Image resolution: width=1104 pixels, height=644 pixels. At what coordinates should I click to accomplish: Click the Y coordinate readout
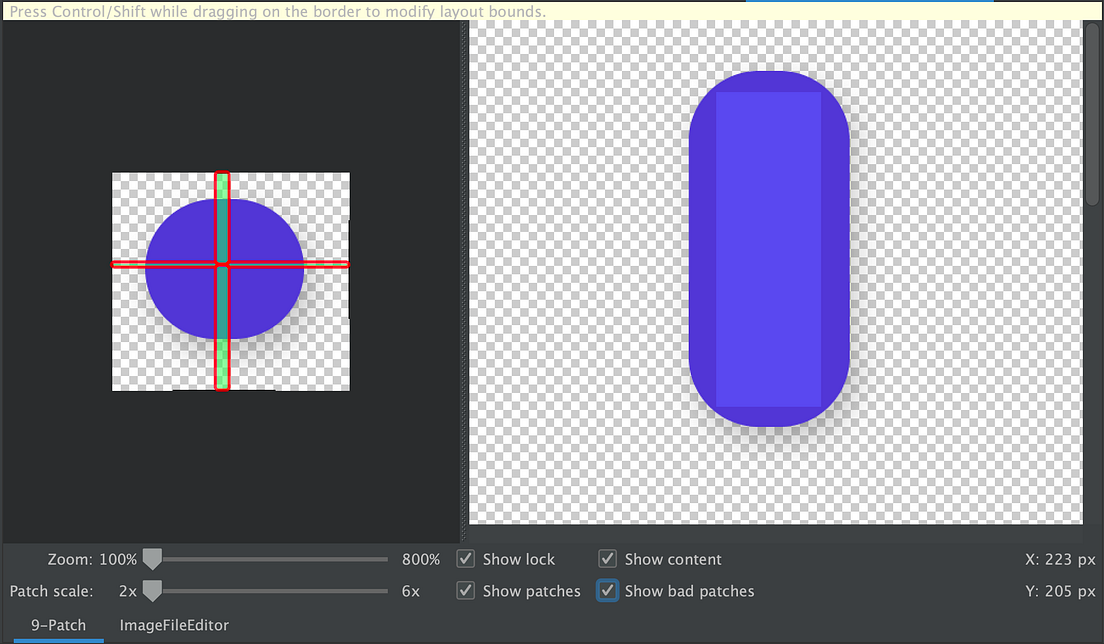pyautogui.click(x=1059, y=591)
